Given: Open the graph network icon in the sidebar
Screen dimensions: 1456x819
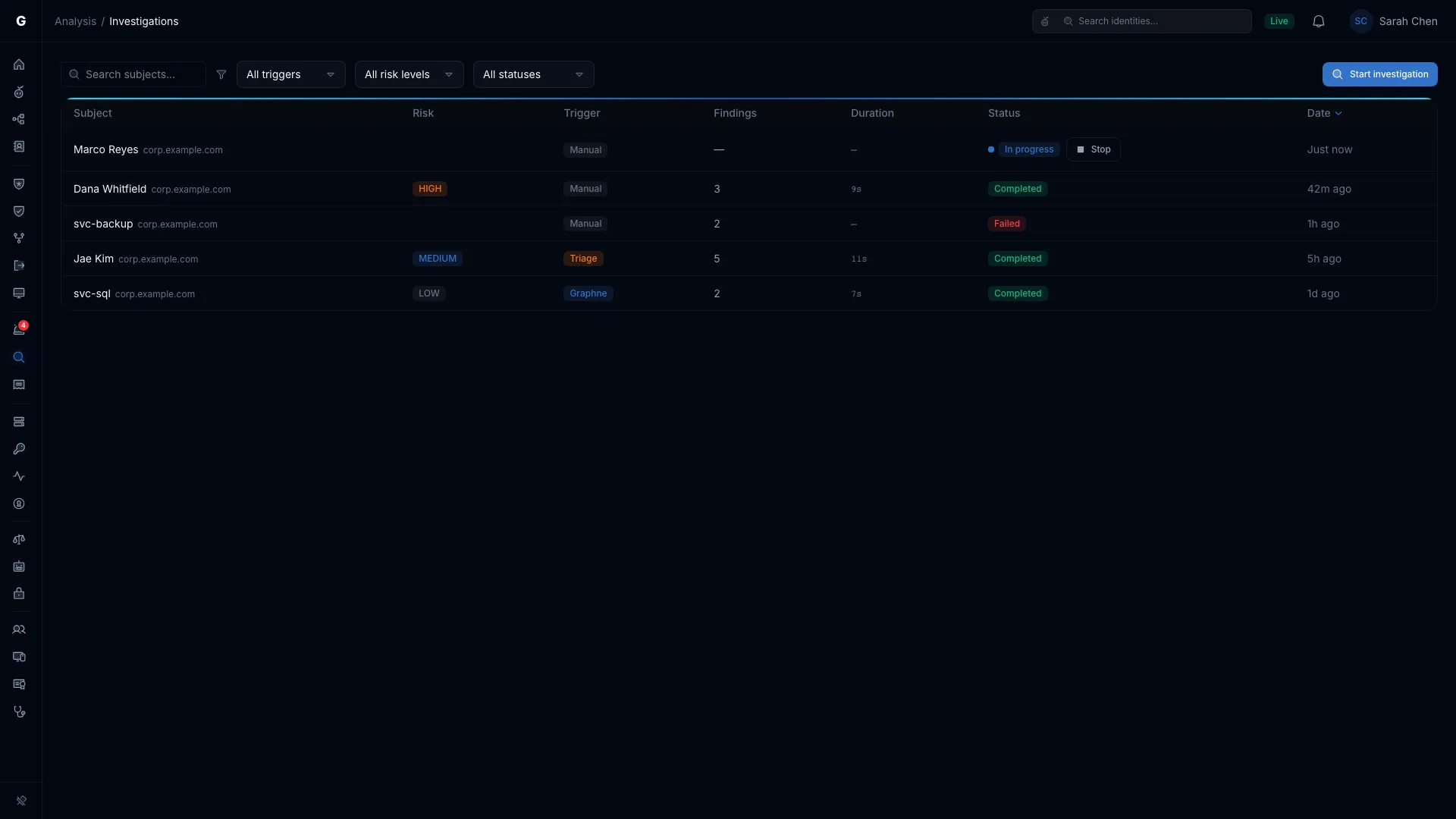Looking at the screenshot, I should (x=19, y=119).
